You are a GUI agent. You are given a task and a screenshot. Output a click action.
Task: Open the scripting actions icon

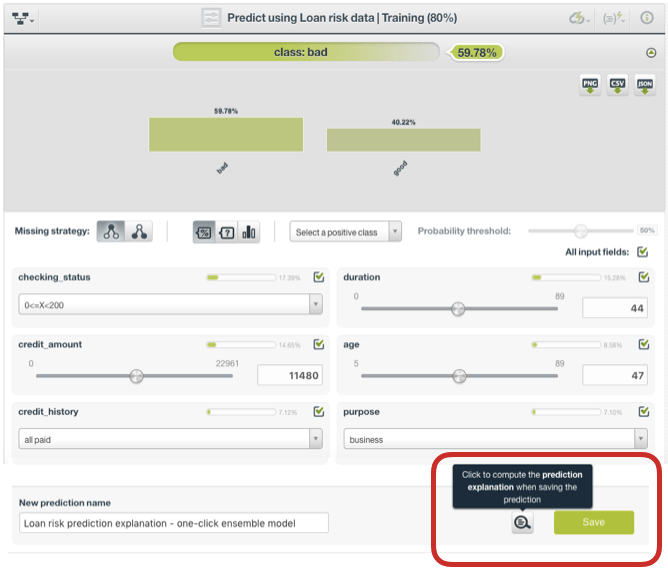coord(615,18)
